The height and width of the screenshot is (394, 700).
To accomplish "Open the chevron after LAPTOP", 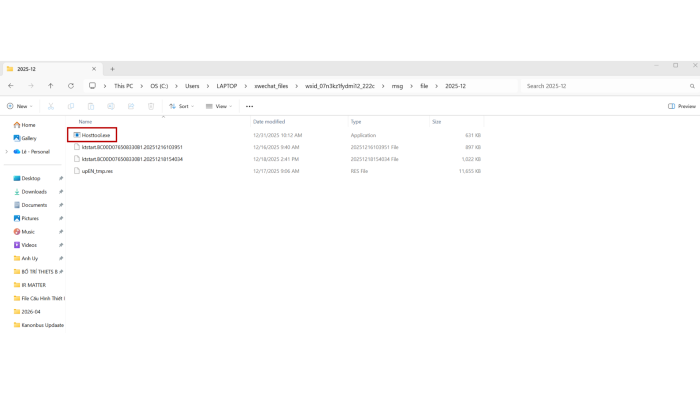I will coord(246,86).
